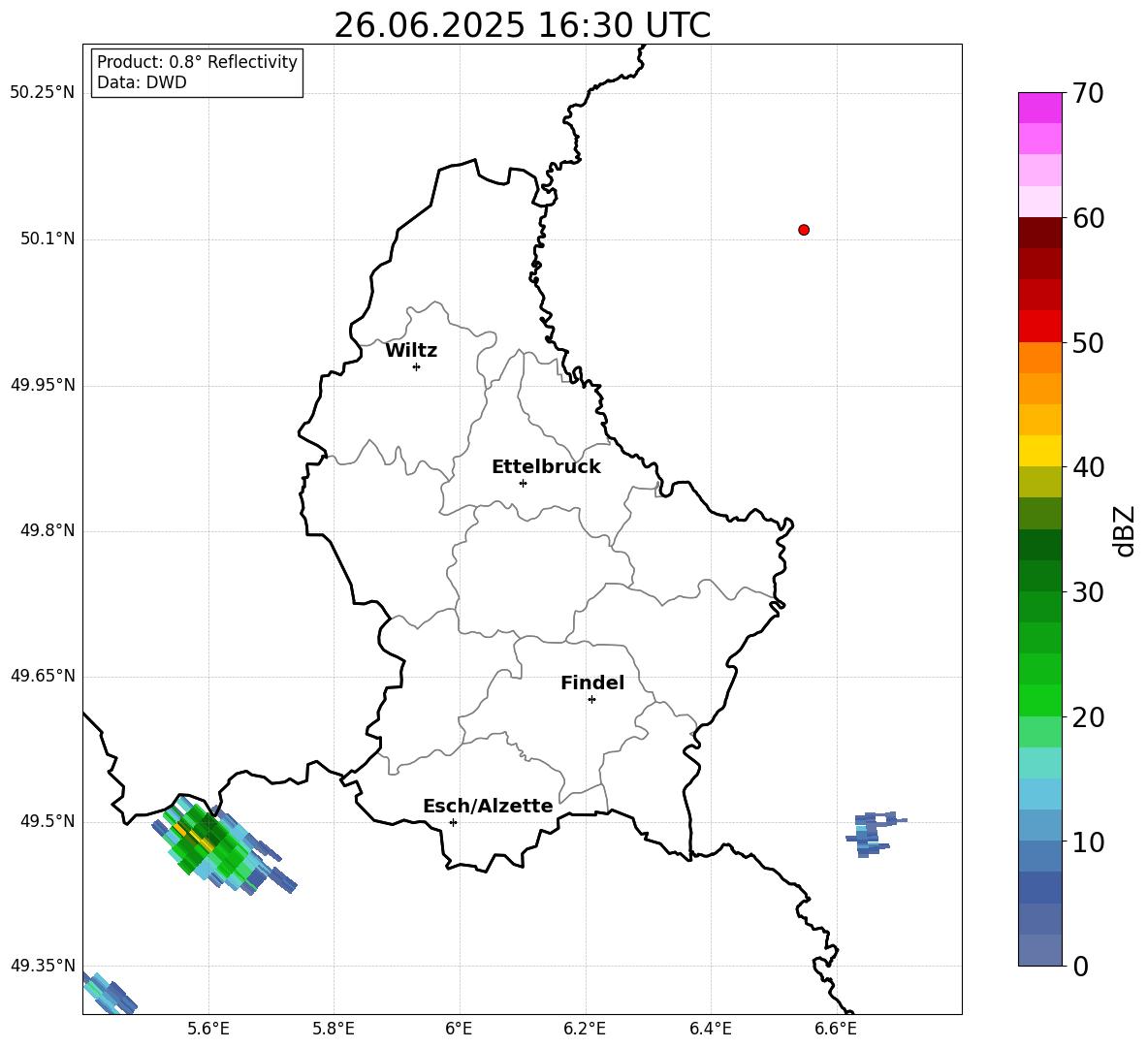The image size is (1148, 1048).
Task: Click the 10 value on dBZ colorbar
Action: [1087, 842]
